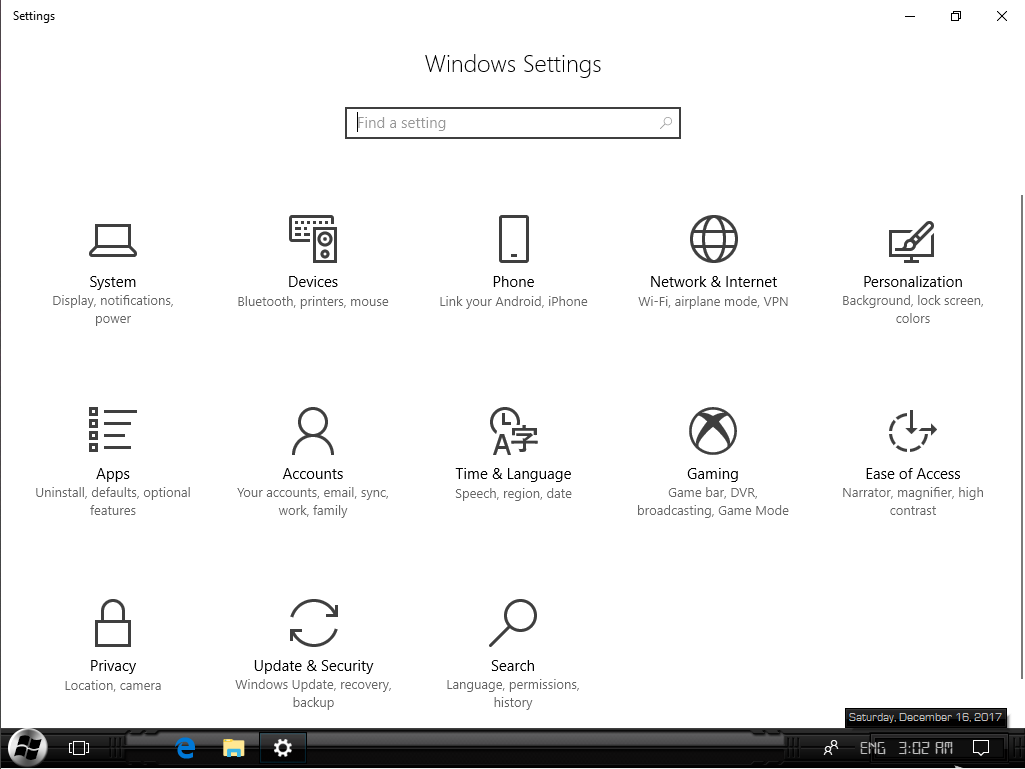Click 'Narrator, magnifier, high contrast' description
The width and height of the screenshot is (1025, 769).
913,502
